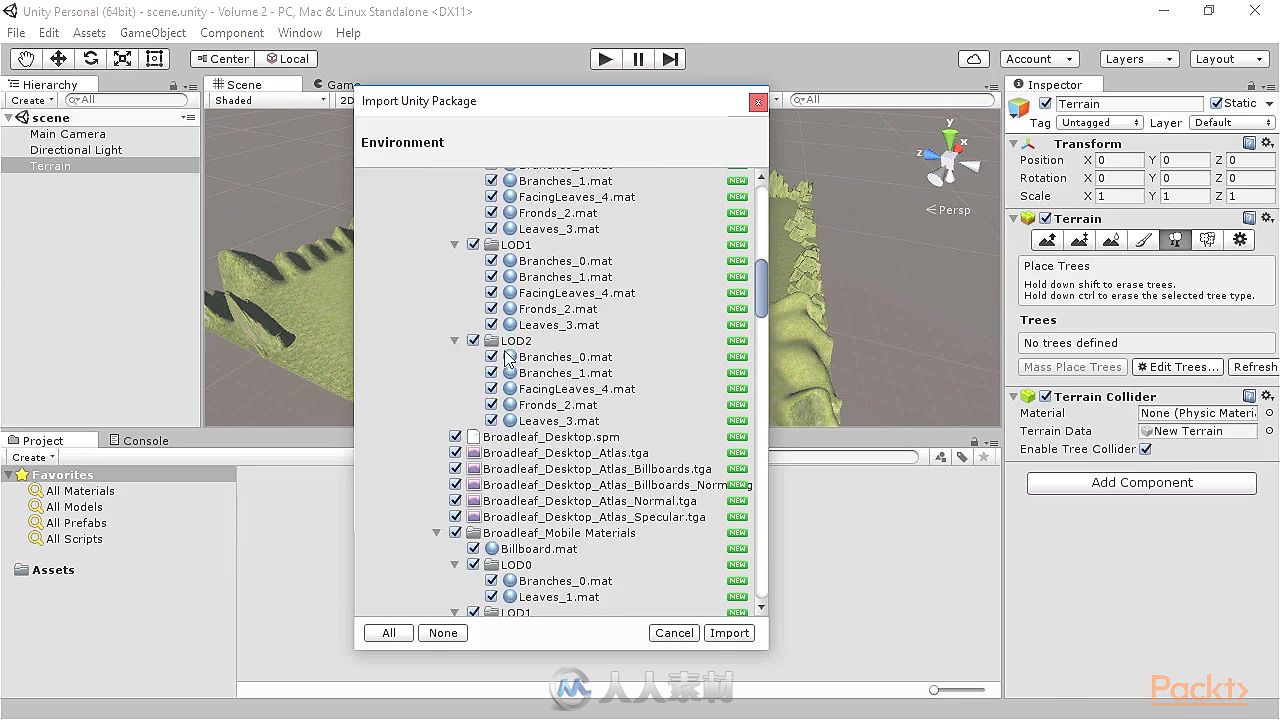Disable the Enable Tree Collider checkbox
This screenshot has height=720, width=1280.
pyautogui.click(x=1146, y=449)
